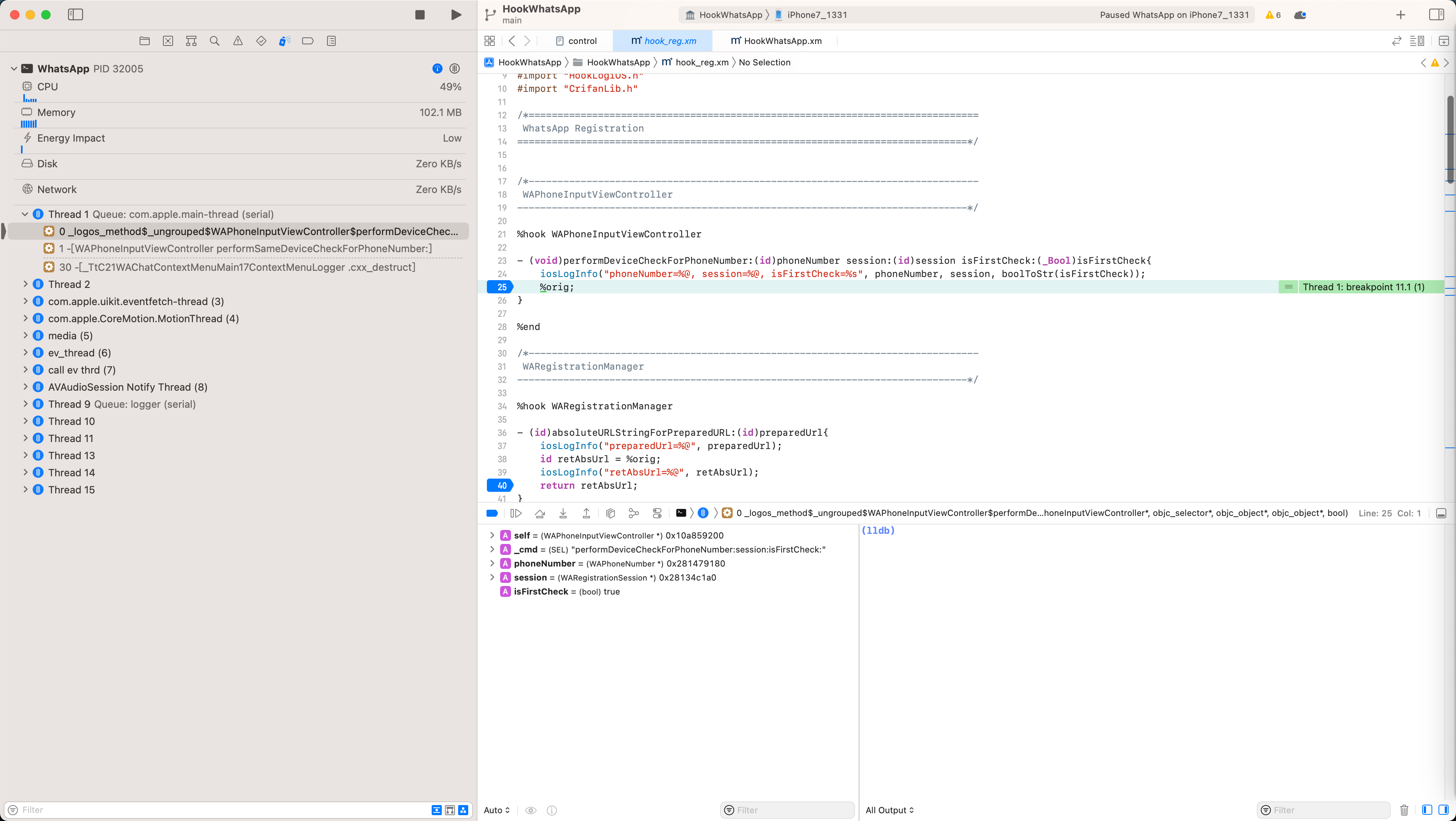The height and width of the screenshot is (821, 1456).
Task: Open the All Output console menu
Action: click(x=889, y=810)
